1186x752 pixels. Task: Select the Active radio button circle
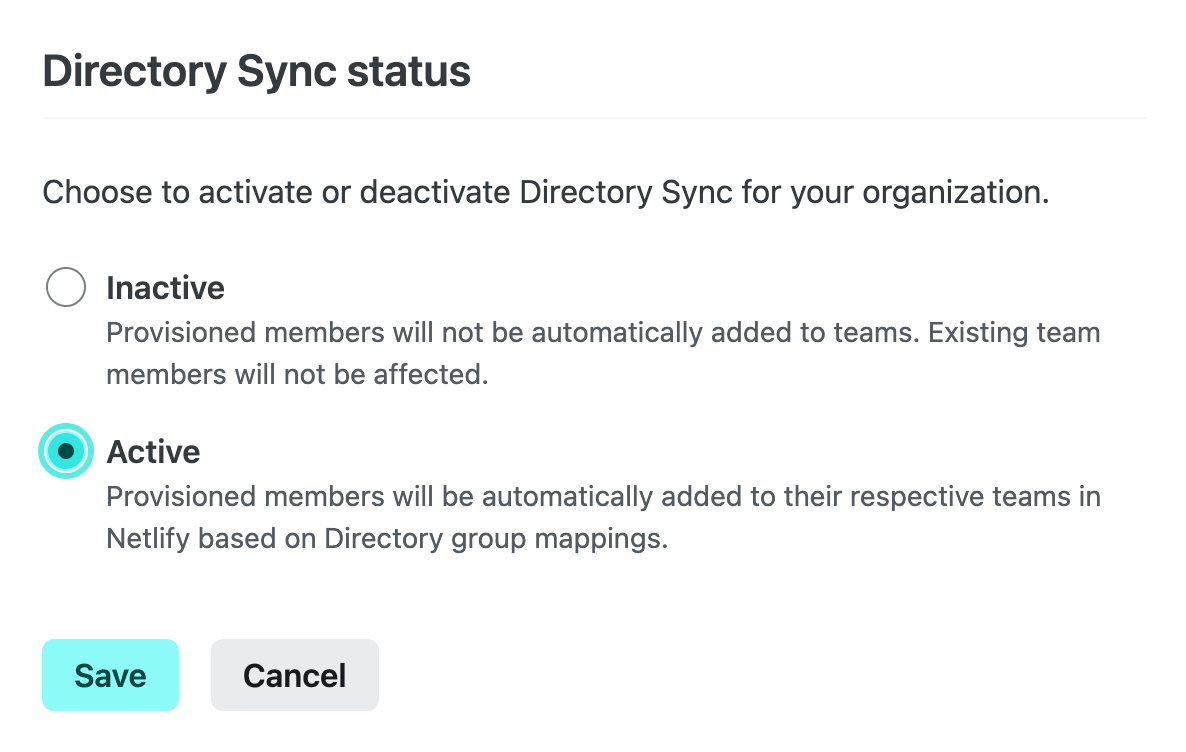pyautogui.click(x=66, y=452)
